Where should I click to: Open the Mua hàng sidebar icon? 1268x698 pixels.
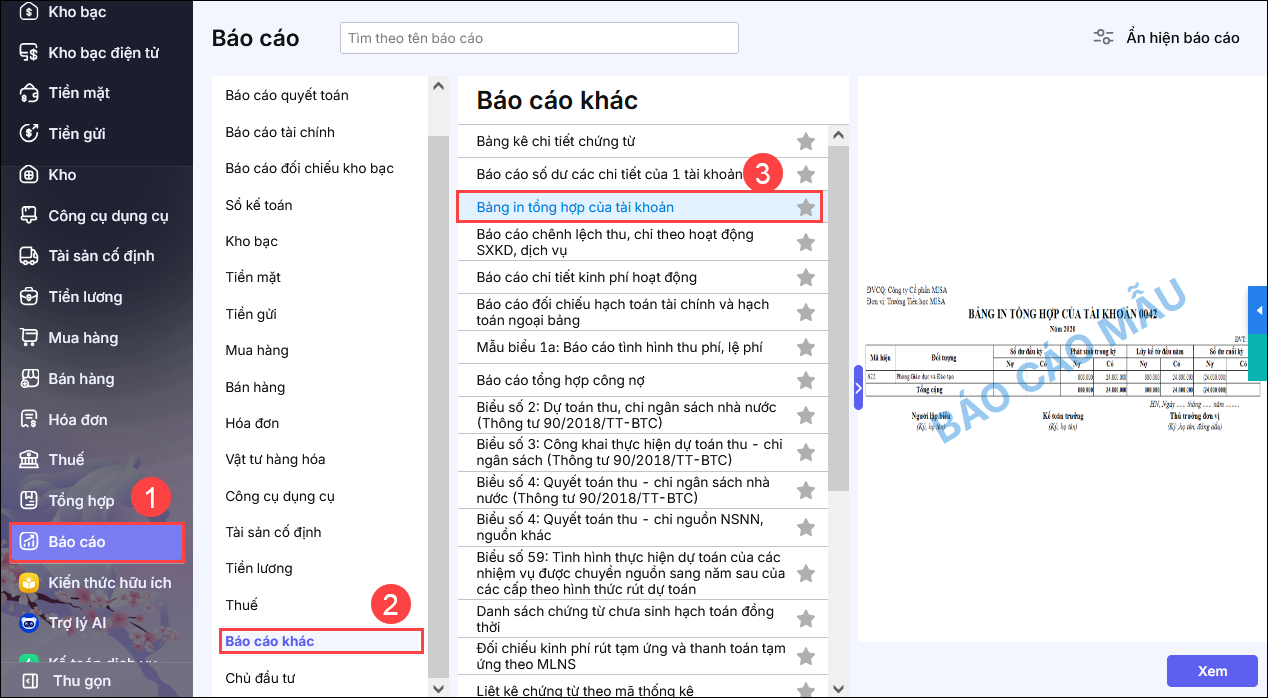[x=30, y=338]
